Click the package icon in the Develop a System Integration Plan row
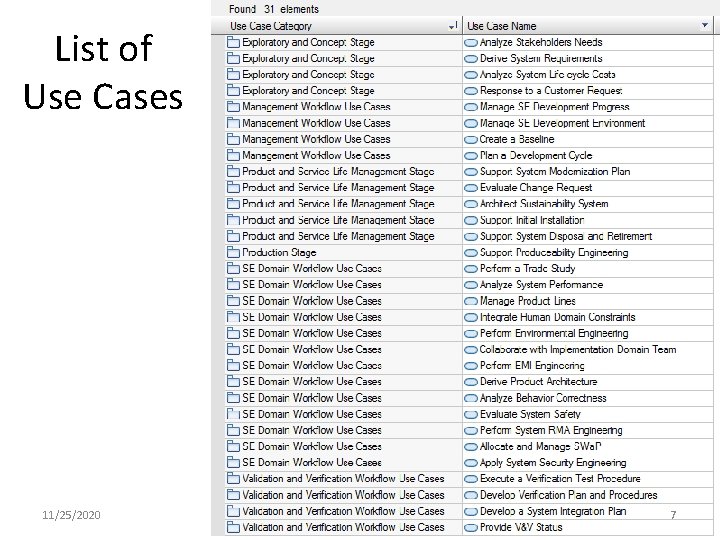The image size is (720, 540). point(233,511)
